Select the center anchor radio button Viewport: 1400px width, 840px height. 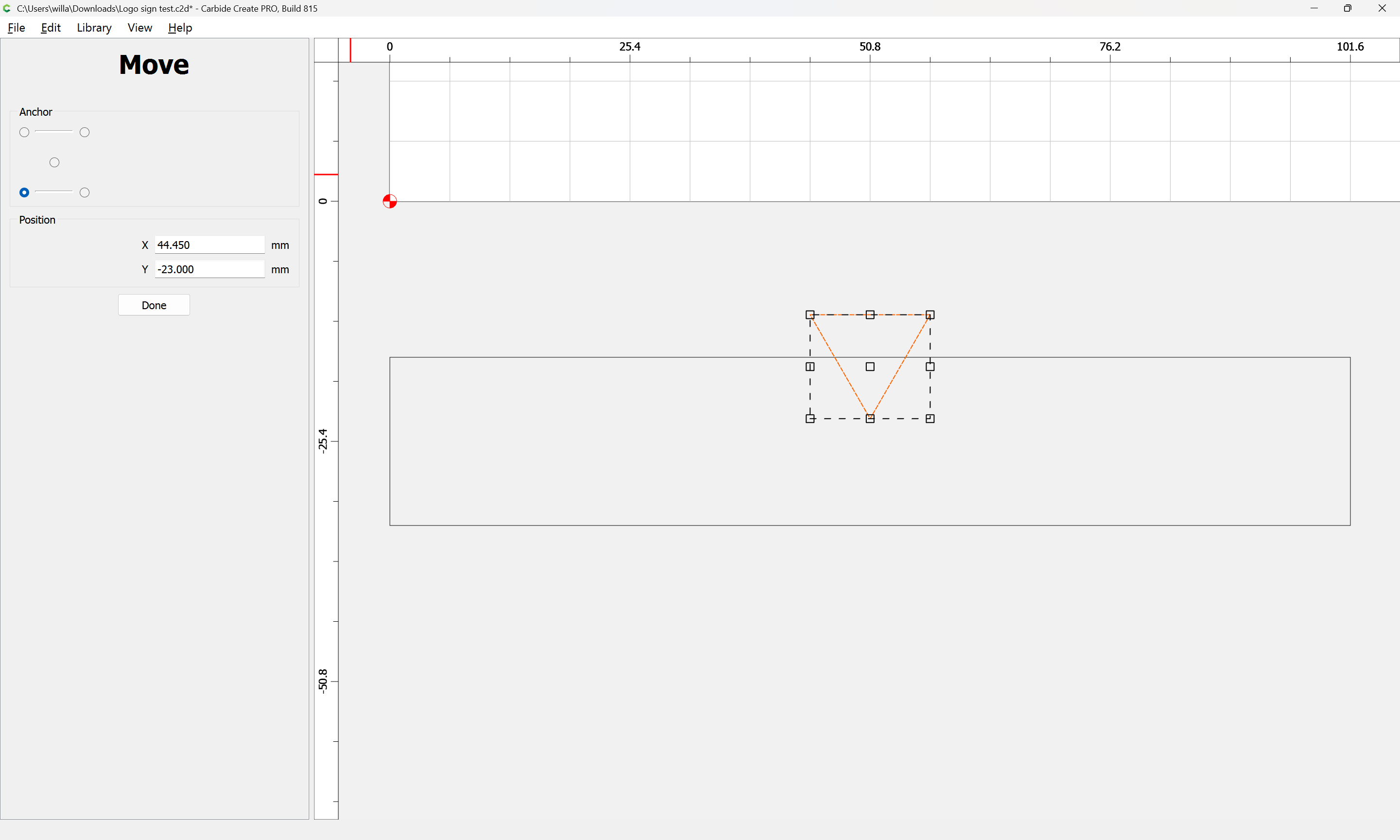tap(54, 162)
